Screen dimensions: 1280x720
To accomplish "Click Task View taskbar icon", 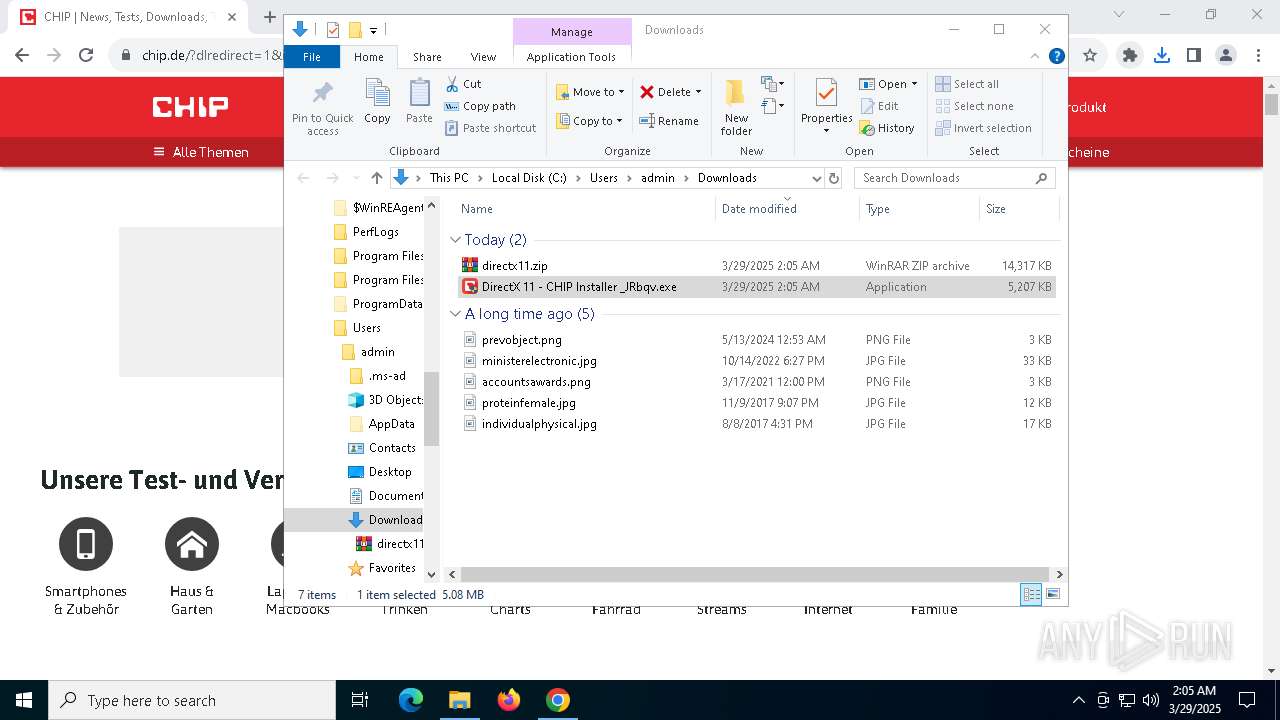I will (360, 700).
